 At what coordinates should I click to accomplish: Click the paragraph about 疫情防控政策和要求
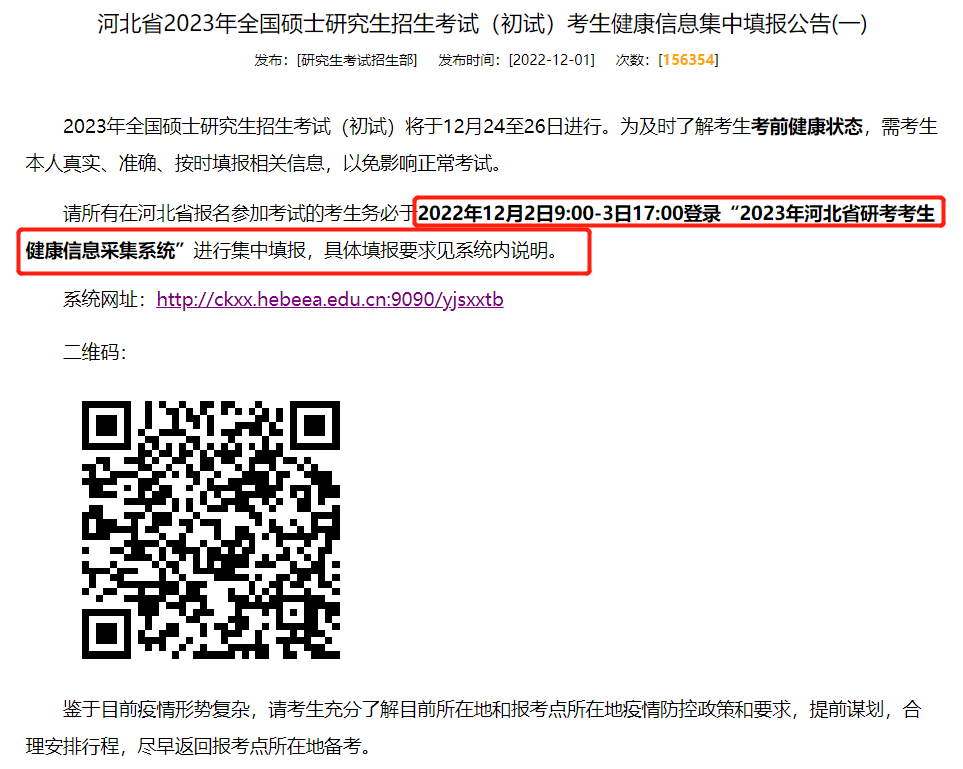(474, 728)
